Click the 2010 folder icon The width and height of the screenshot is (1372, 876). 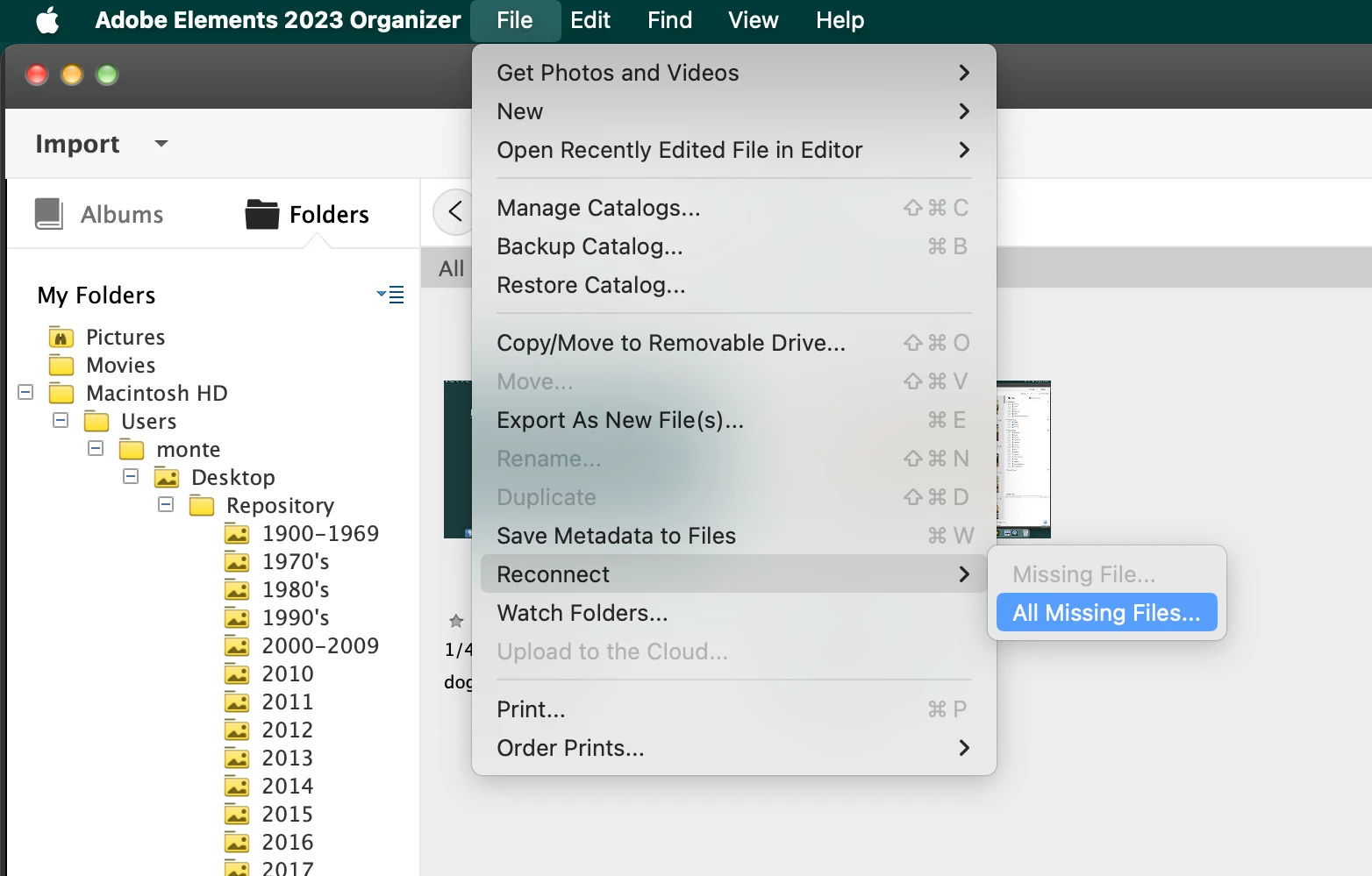[x=237, y=674]
